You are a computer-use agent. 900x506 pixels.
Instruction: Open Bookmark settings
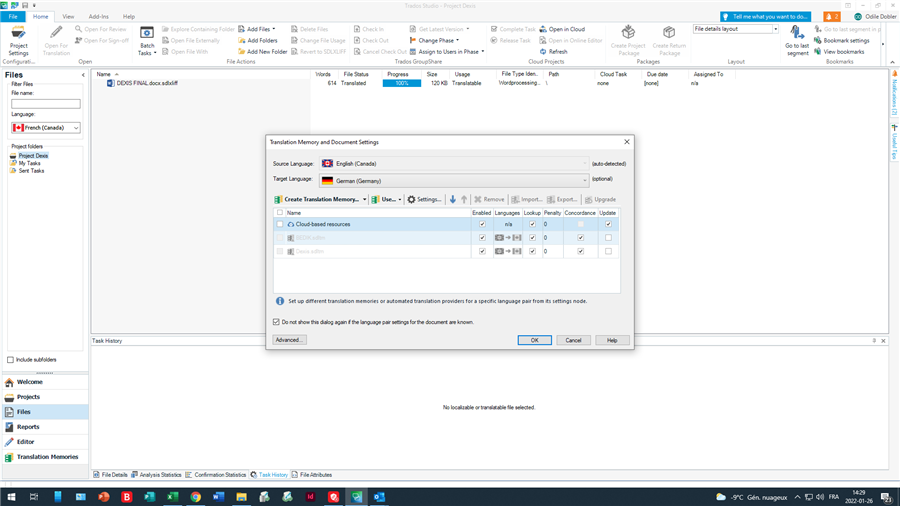(x=842, y=41)
